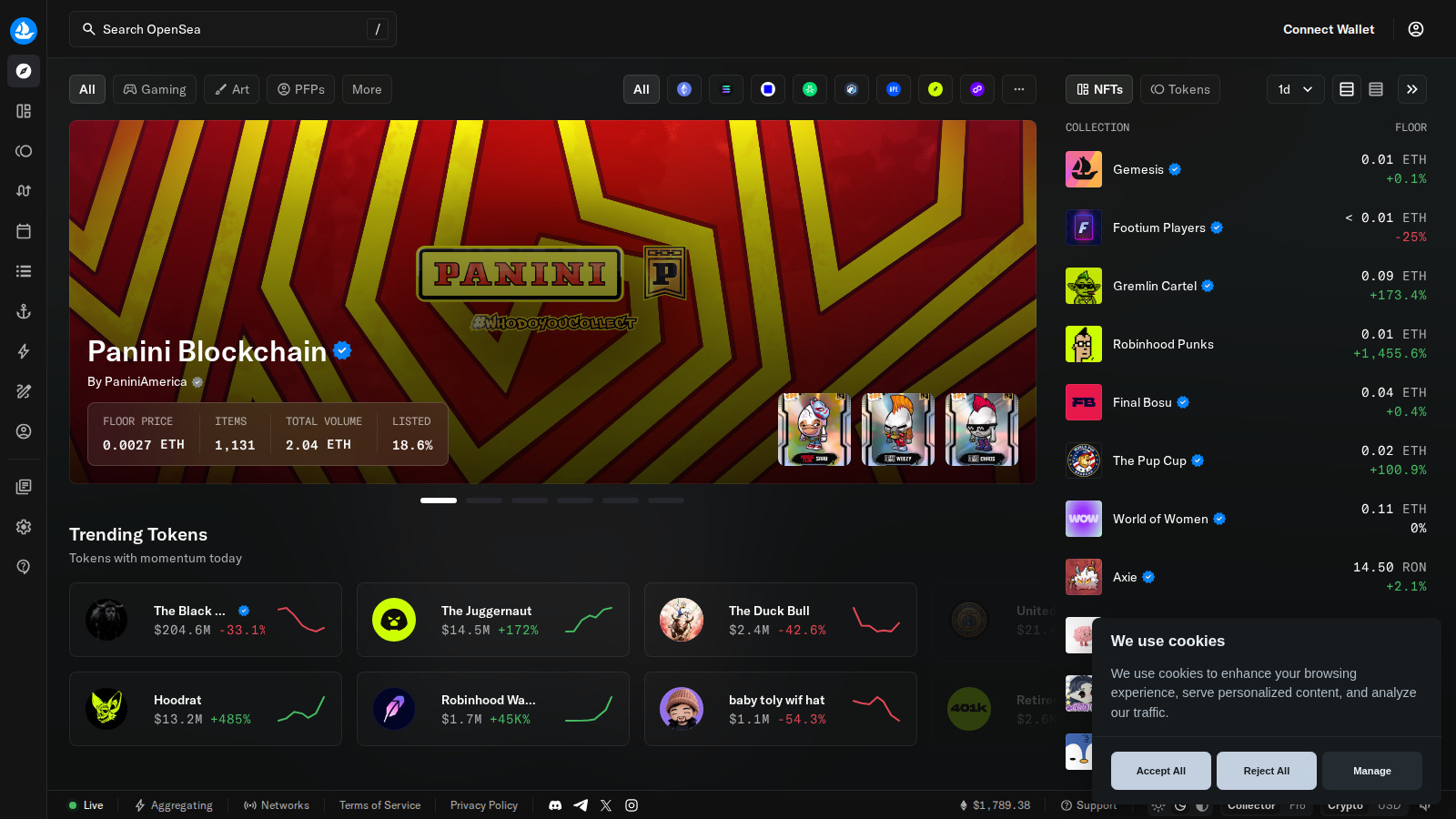Select the PFPs category tab
Screen dimensions: 1456x819
(301, 89)
